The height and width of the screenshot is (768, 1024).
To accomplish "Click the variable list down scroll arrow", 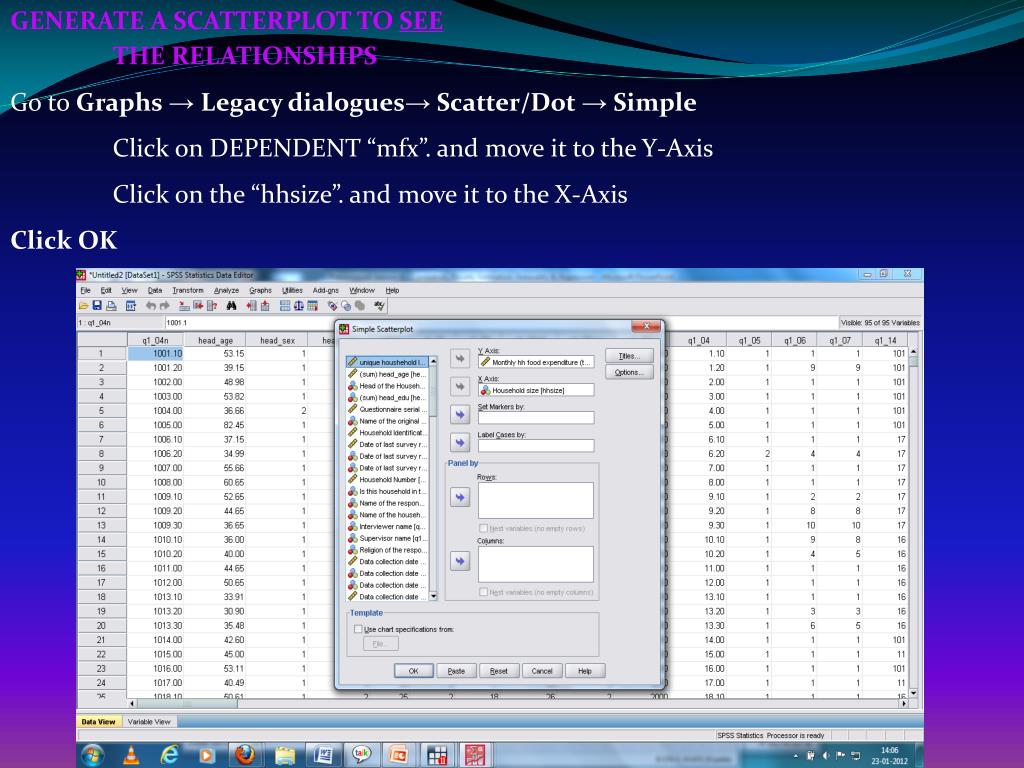I will (433, 596).
